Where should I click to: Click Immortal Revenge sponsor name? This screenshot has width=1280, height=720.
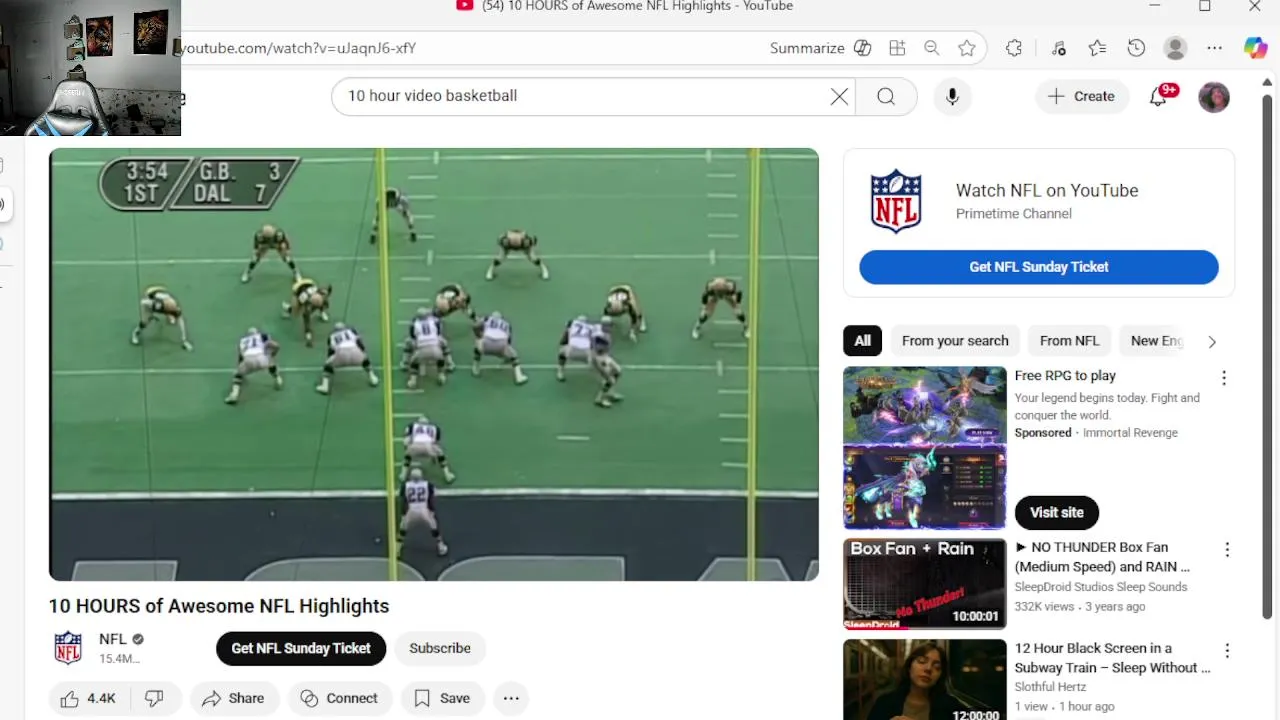(x=1130, y=433)
